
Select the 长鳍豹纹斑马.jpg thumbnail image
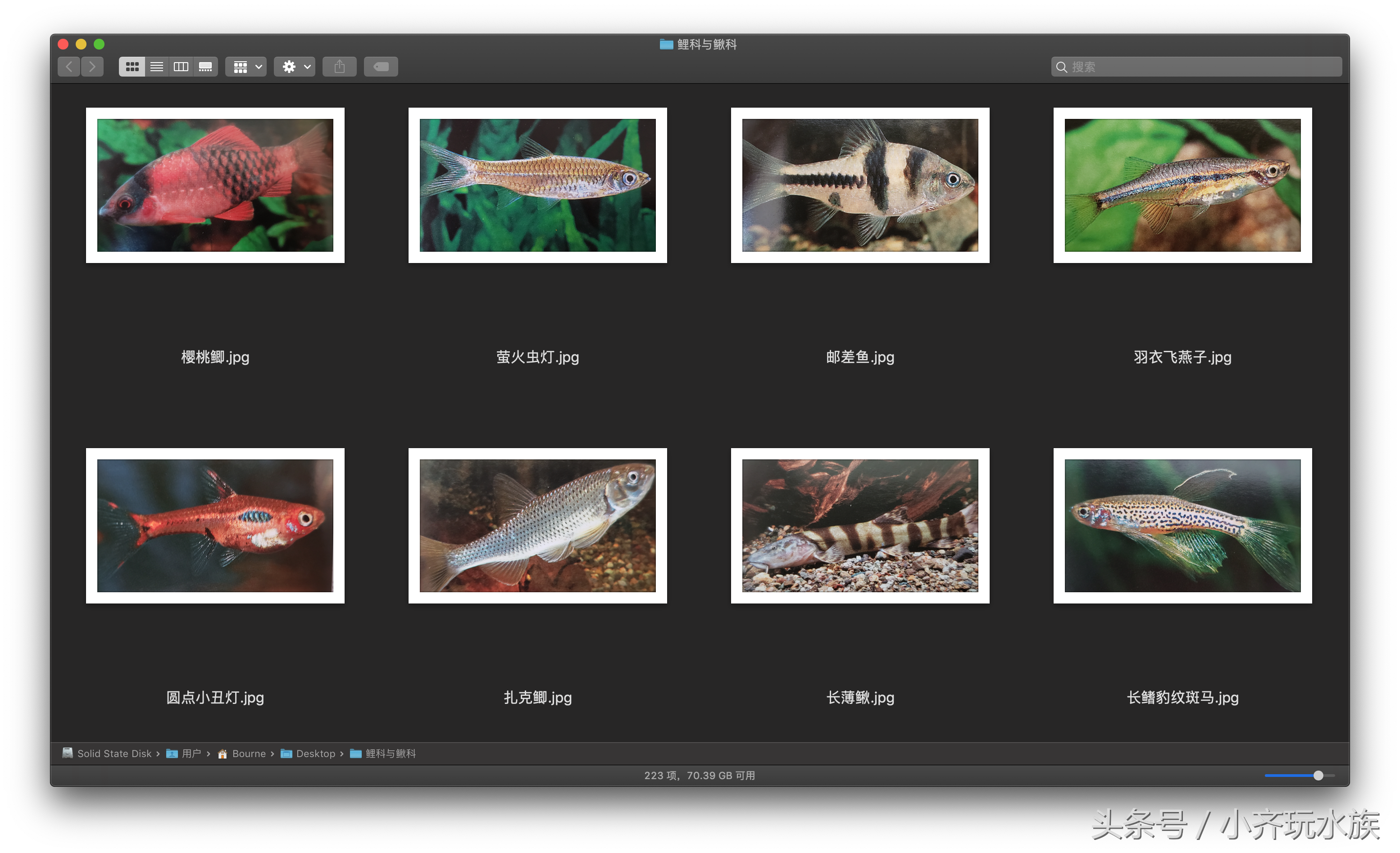click(x=1182, y=526)
